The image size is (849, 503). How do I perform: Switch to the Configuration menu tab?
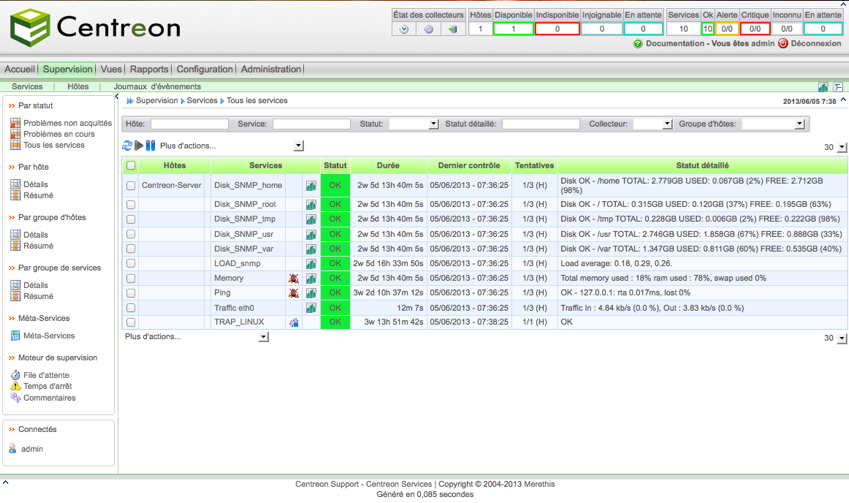[204, 70]
